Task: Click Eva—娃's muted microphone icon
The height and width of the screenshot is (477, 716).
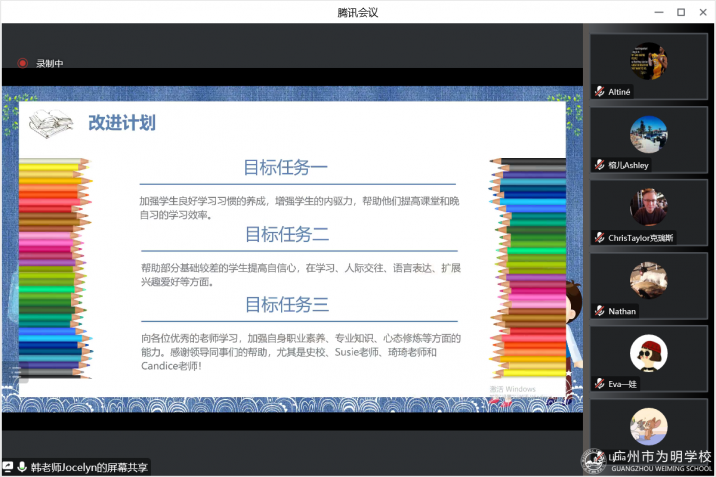Action: coord(600,384)
